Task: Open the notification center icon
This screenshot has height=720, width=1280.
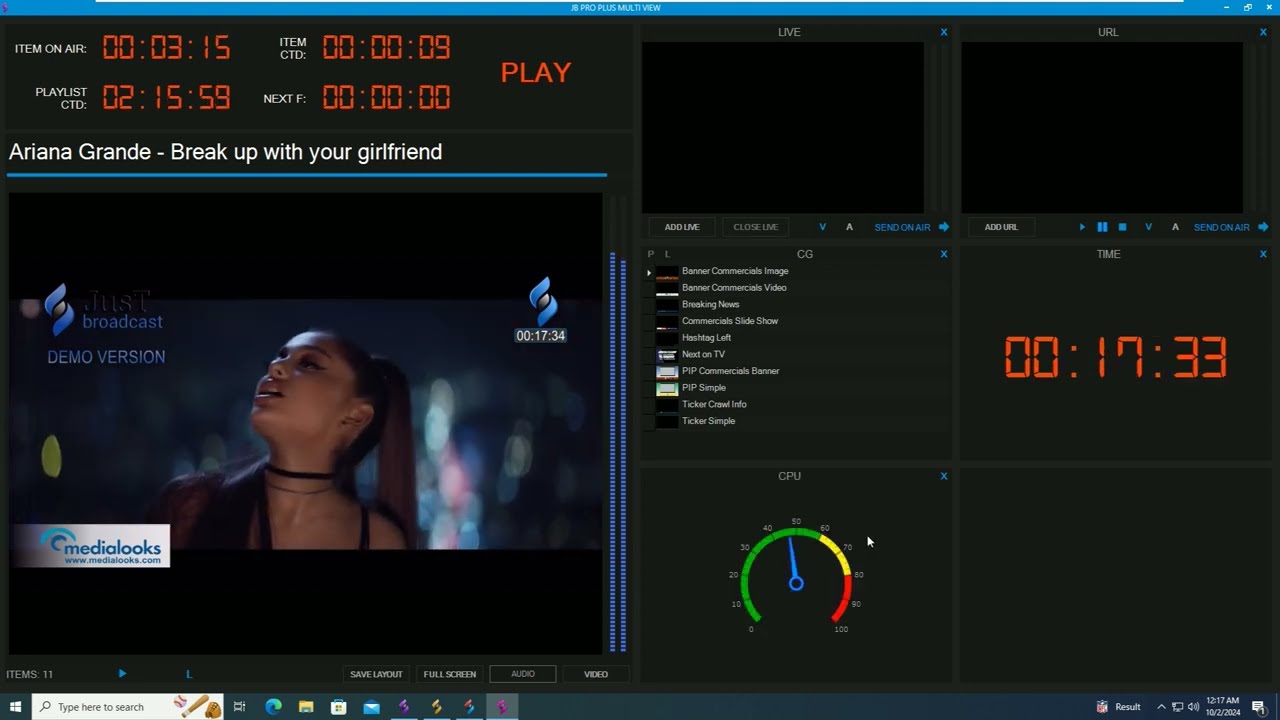Action: (x=1259, y=707)
